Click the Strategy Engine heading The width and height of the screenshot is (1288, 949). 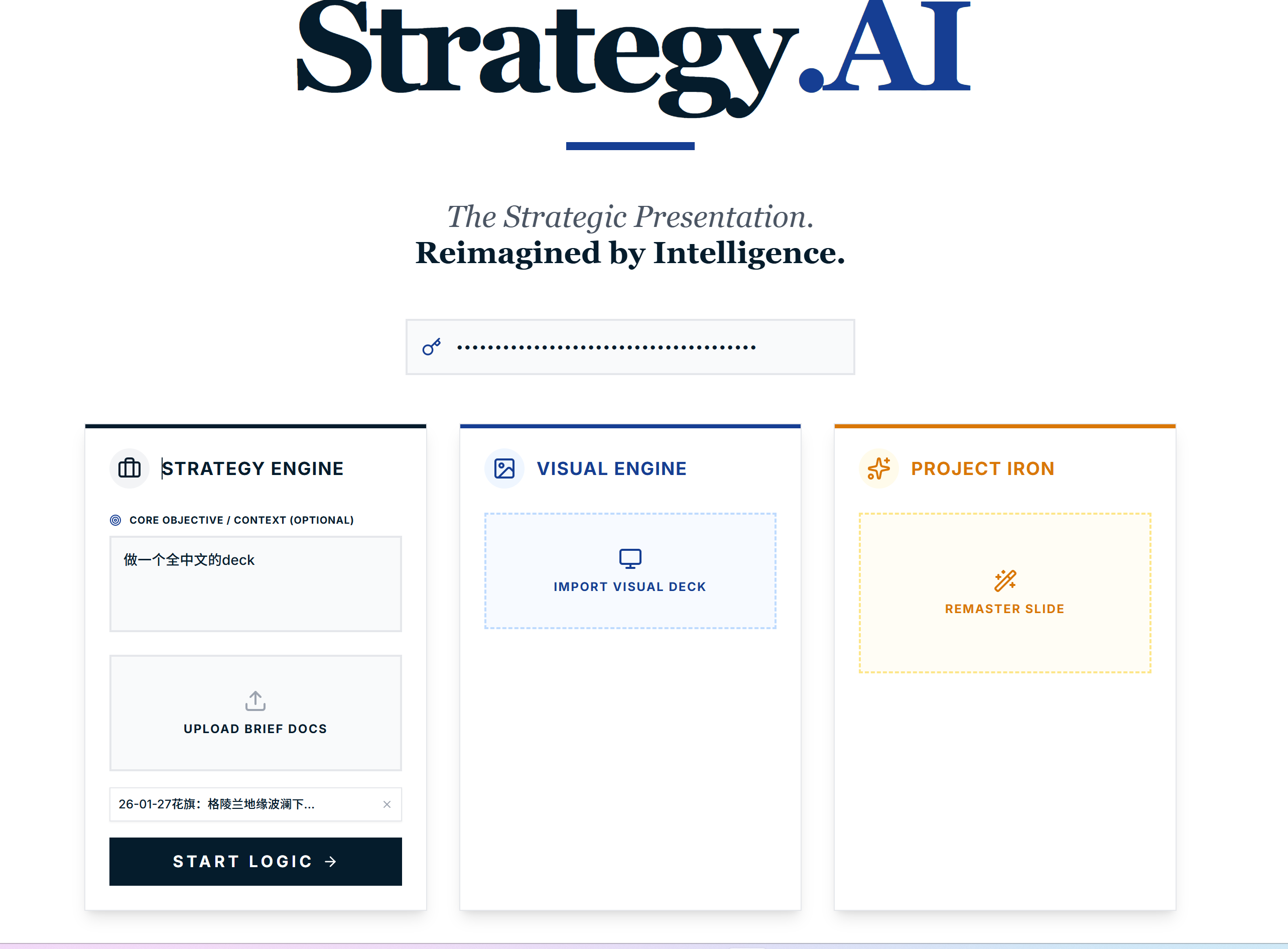click(x=252, y=468)
